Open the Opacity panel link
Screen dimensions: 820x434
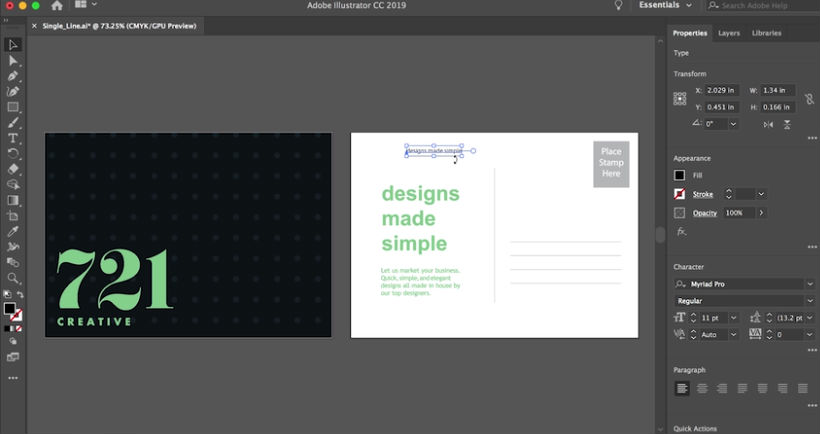[x=705, y=213]
